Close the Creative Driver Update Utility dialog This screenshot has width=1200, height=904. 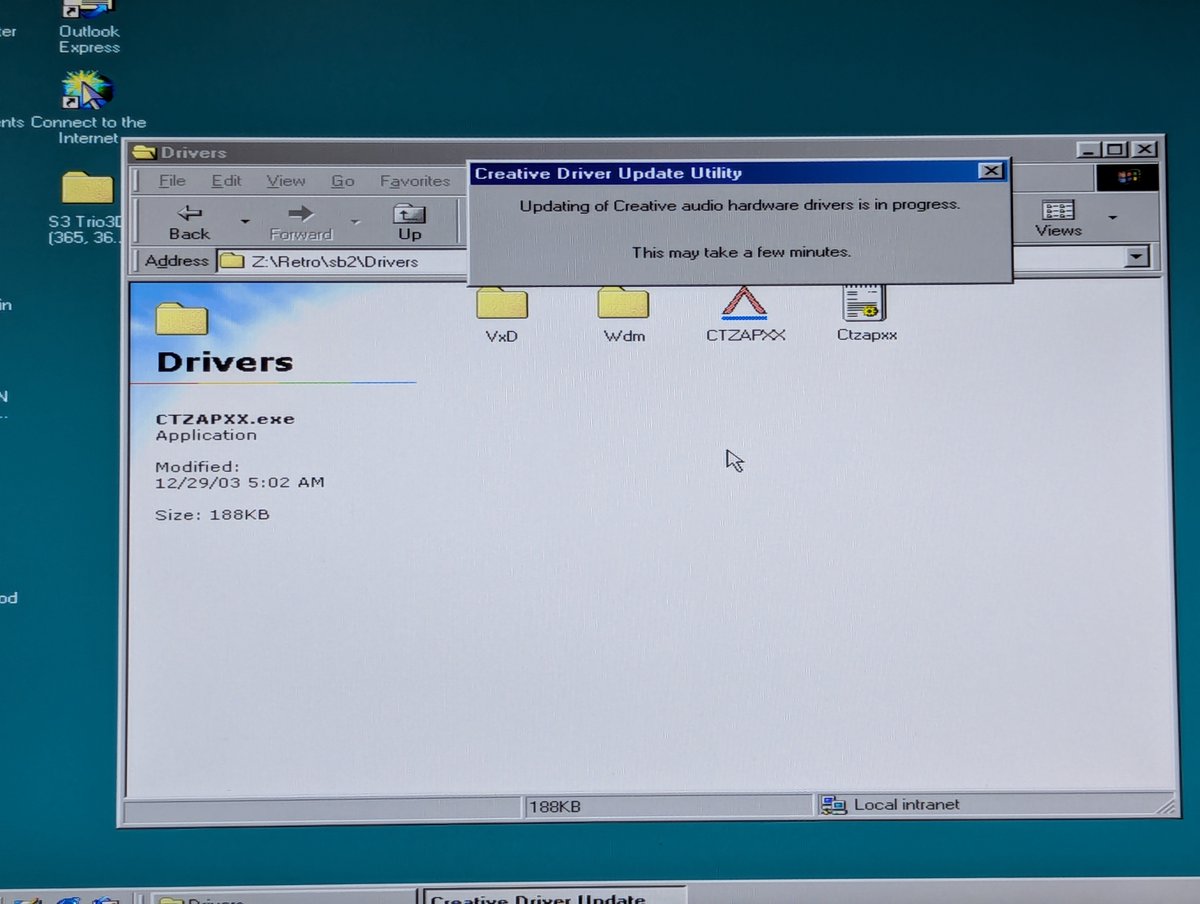[990, 171]
